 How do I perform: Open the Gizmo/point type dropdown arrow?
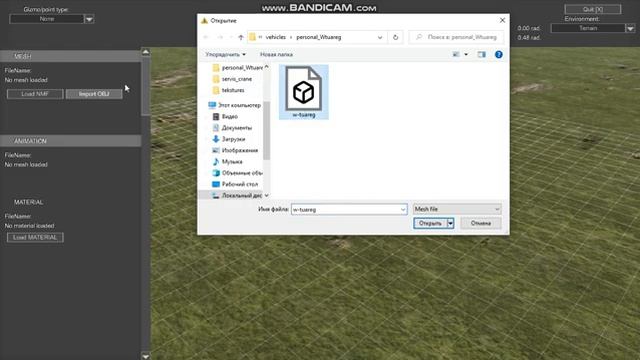coord(89,19)
